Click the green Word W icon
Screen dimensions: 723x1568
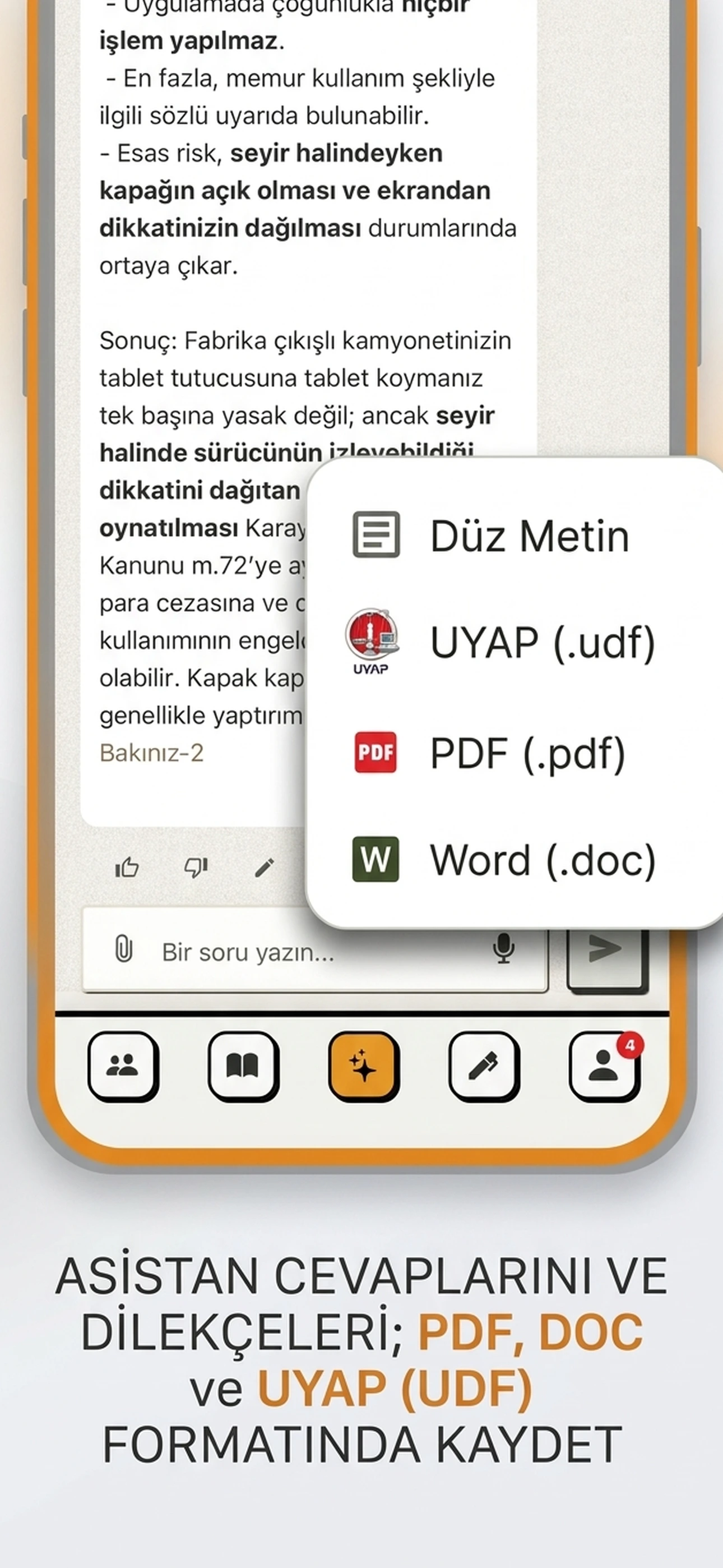pos(376,860)
